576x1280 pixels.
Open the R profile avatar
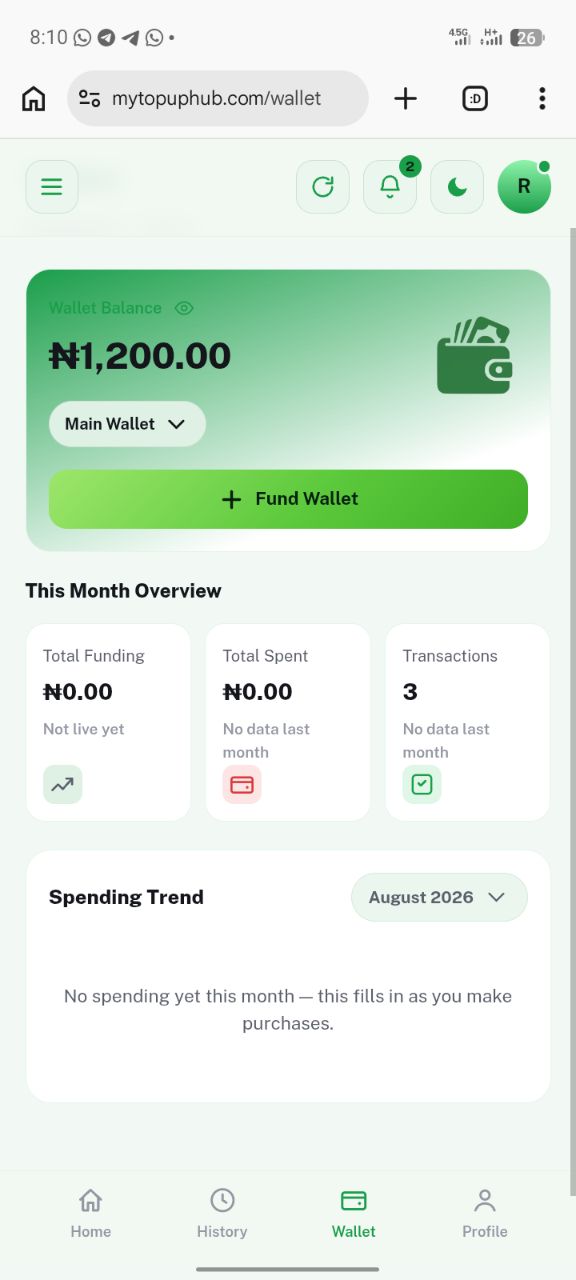coord(524,187)
